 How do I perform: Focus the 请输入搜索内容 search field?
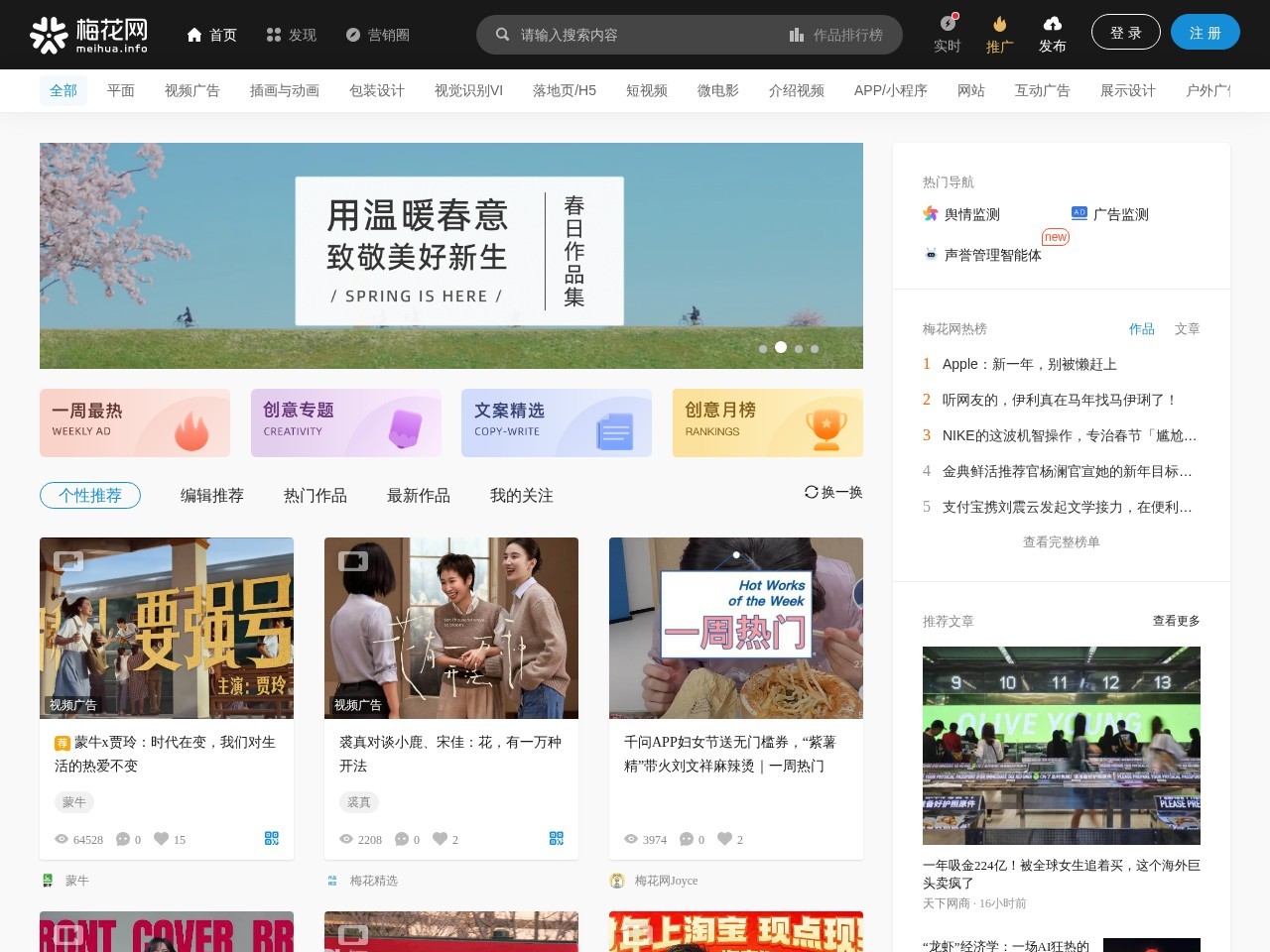tap(645, 35)
